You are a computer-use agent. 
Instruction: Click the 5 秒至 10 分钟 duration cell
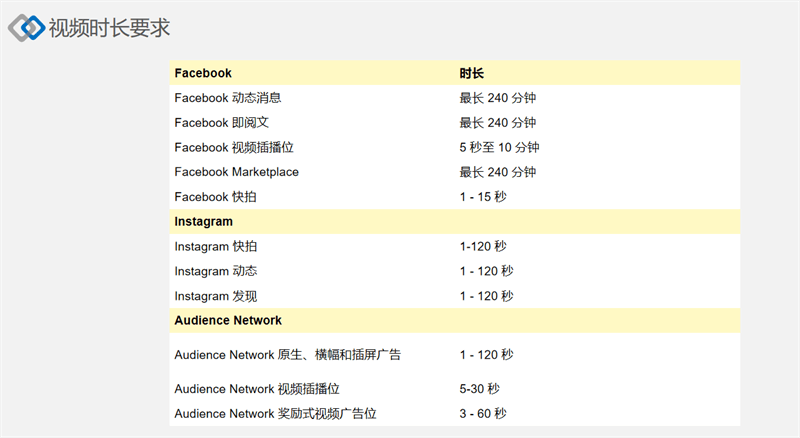tap(499, 147)
